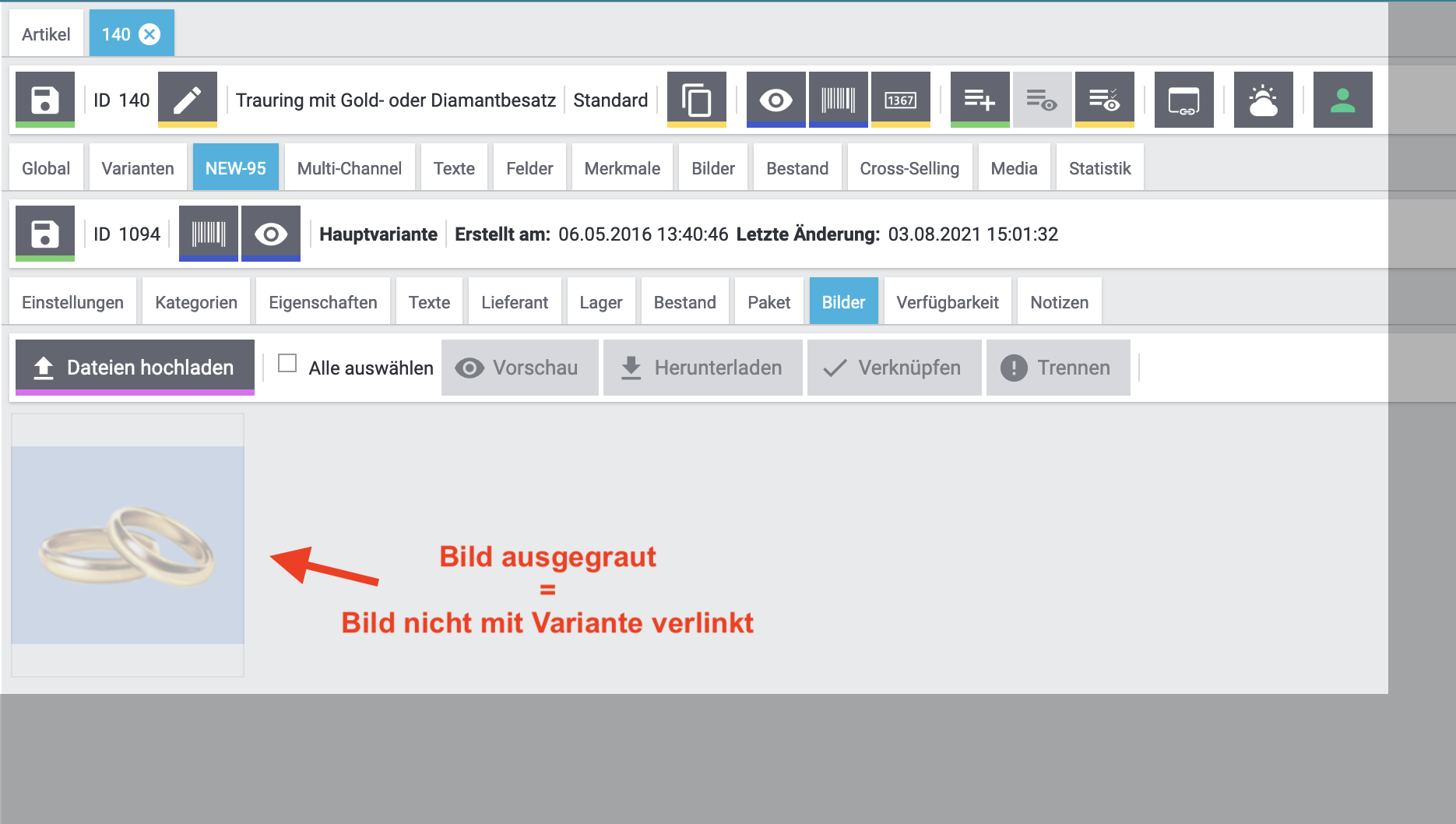Close the 140 tab

coord(149,34)
